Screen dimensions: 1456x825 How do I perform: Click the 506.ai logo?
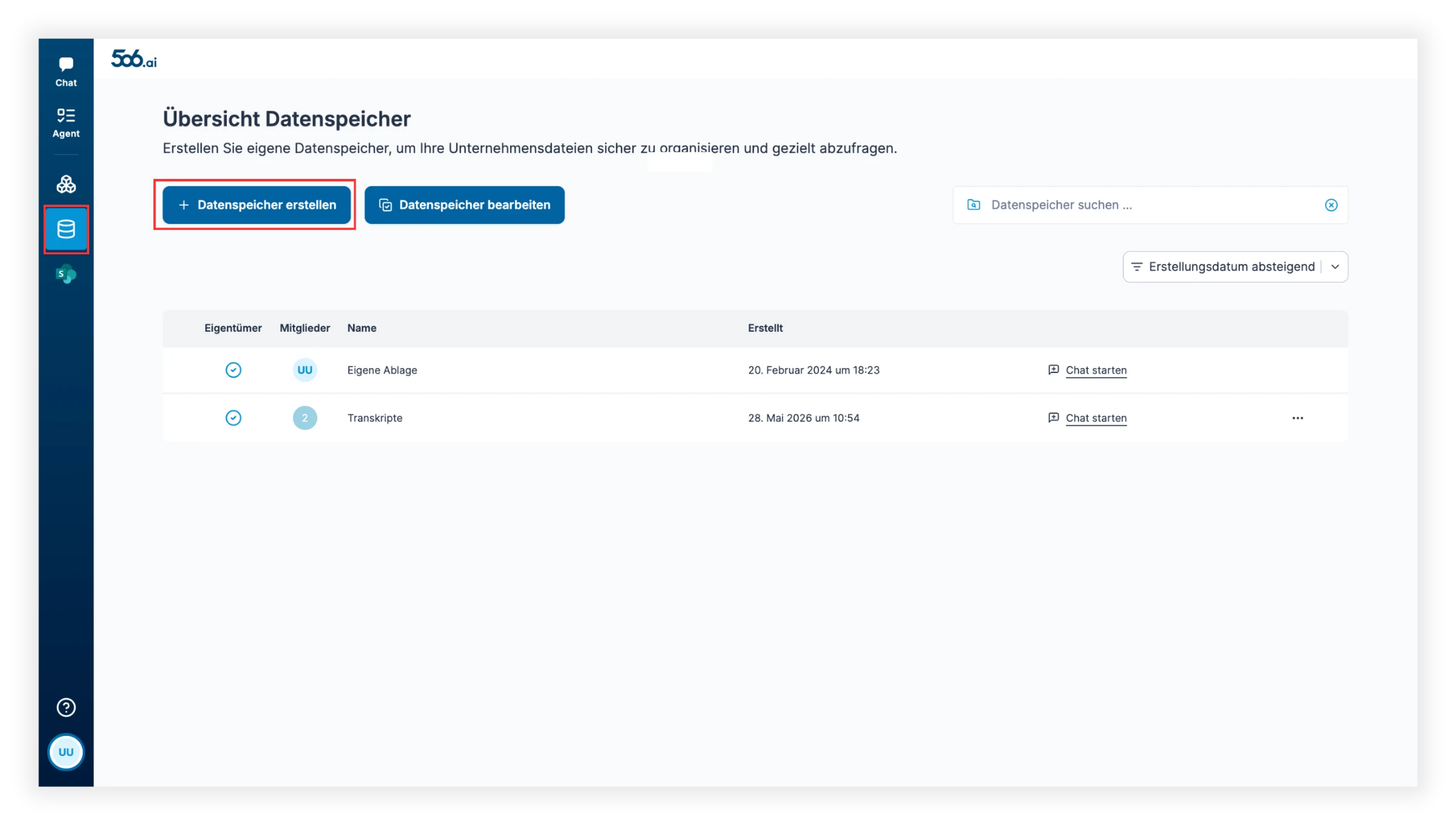click(134, 59)
